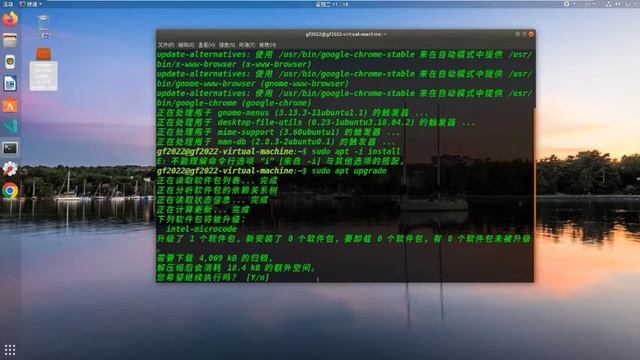Screen dimensions: 640x360
Task: Click the '正在读取软件包列表' line
Action: point(217,181)
